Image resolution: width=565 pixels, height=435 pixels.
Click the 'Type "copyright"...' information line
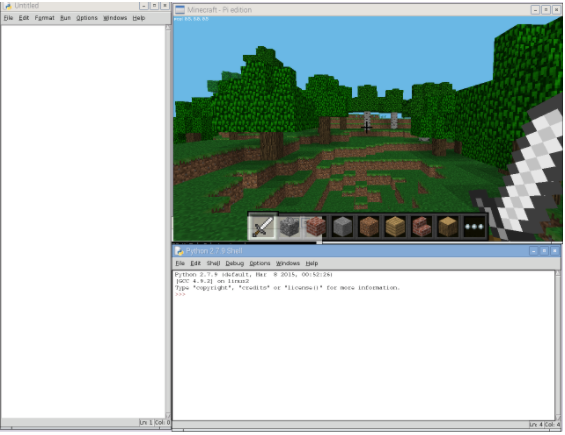click(x=287, y=288)
